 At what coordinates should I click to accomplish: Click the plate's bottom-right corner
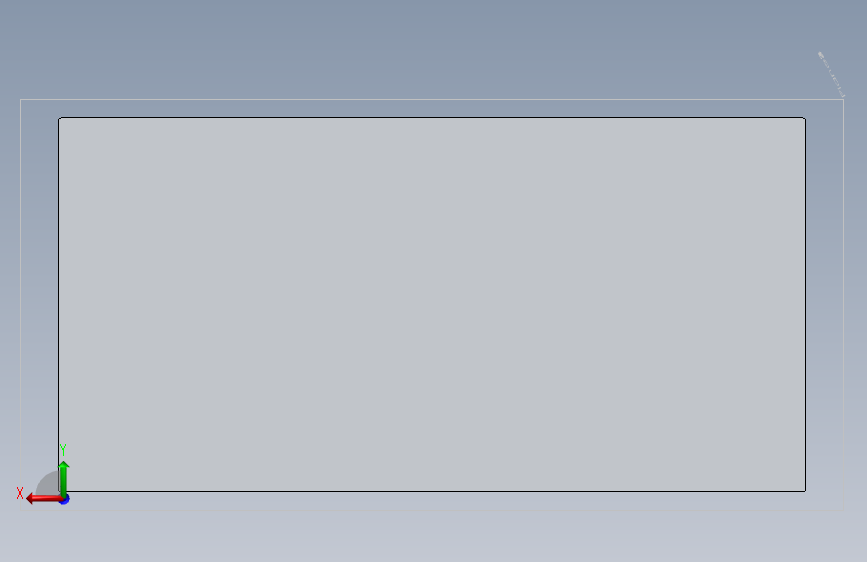pos(805,491)
